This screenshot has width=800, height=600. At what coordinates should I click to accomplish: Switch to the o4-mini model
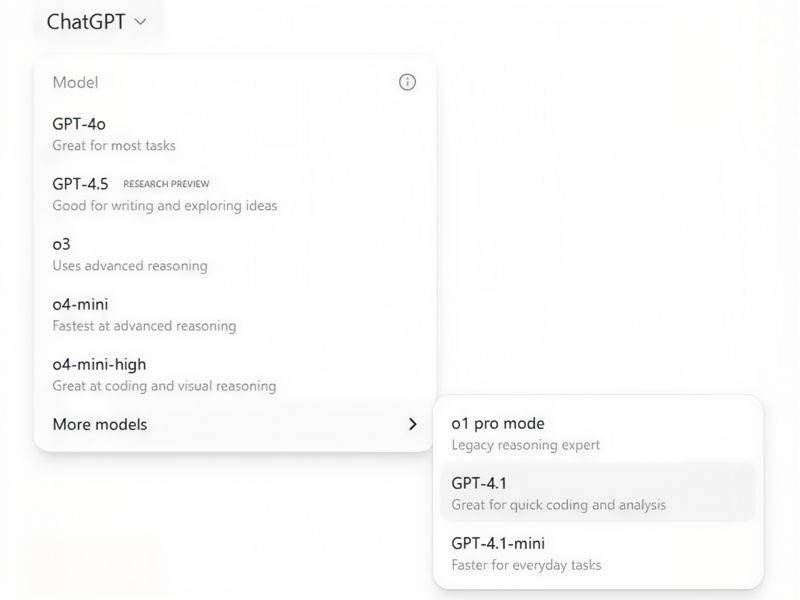click(80, 304)
